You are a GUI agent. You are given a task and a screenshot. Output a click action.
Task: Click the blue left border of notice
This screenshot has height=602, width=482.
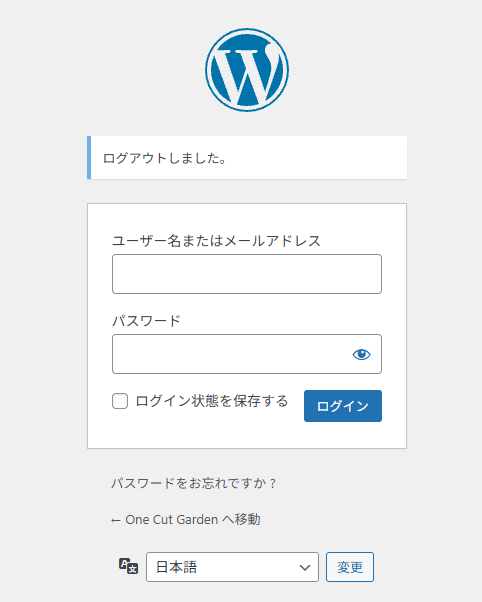pyautogui.click(x=89, y=157)
